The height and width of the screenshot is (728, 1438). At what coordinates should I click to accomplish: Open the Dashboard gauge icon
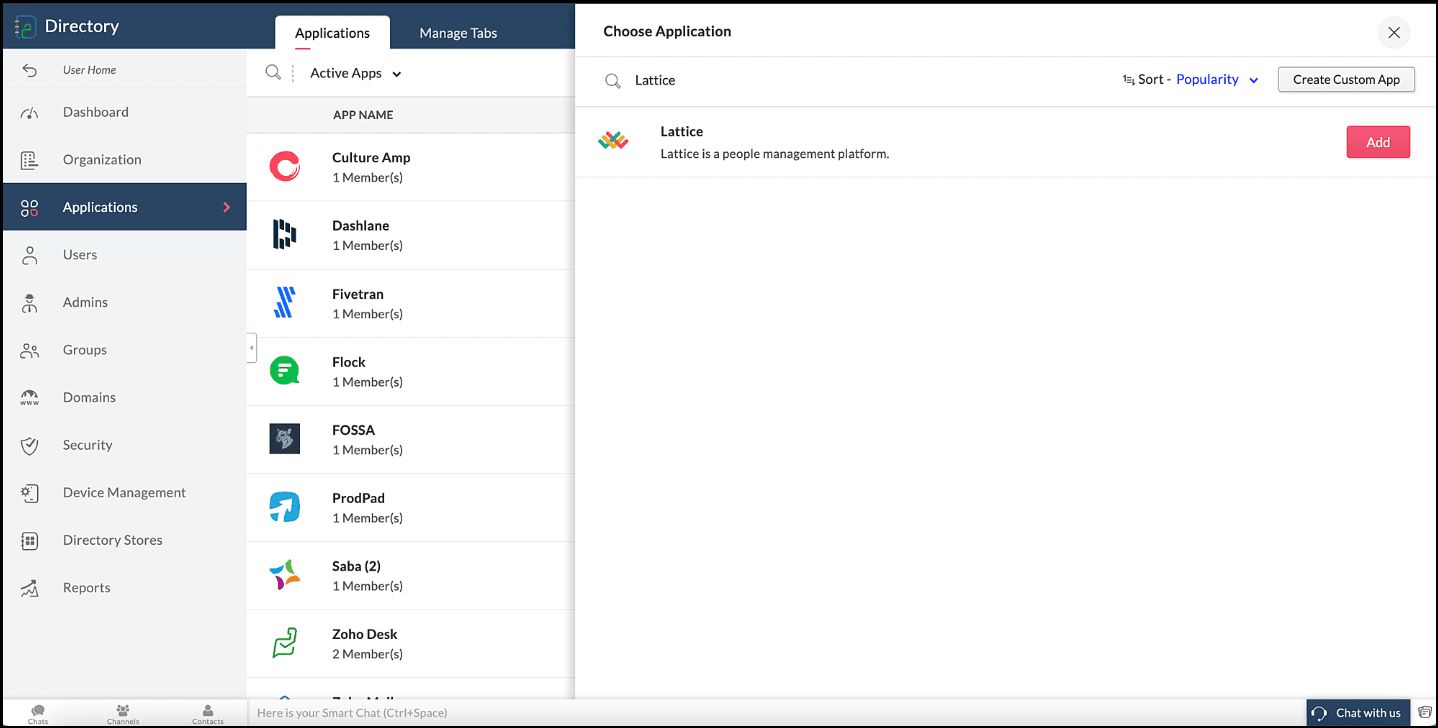(30, 112)
